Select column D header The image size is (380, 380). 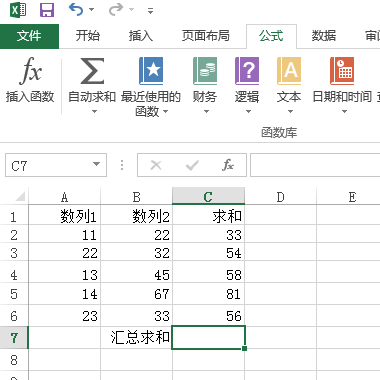[x=280, y=197]
